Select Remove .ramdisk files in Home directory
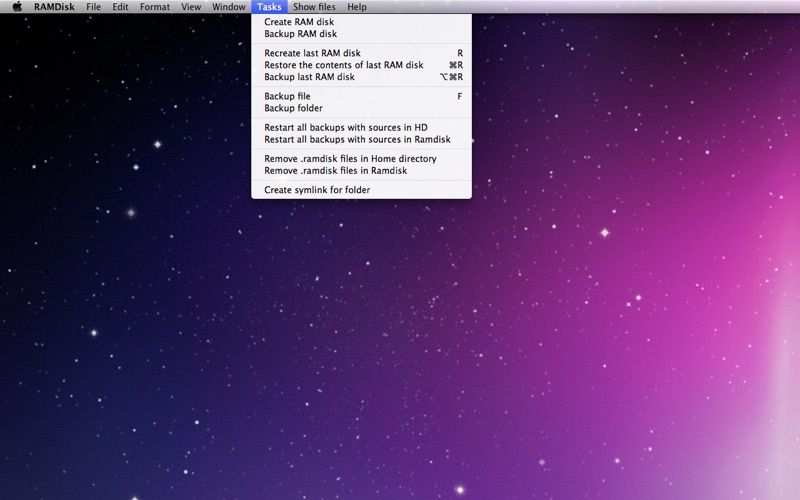Viewport: 800px width, 500px height. click(361, 159)
